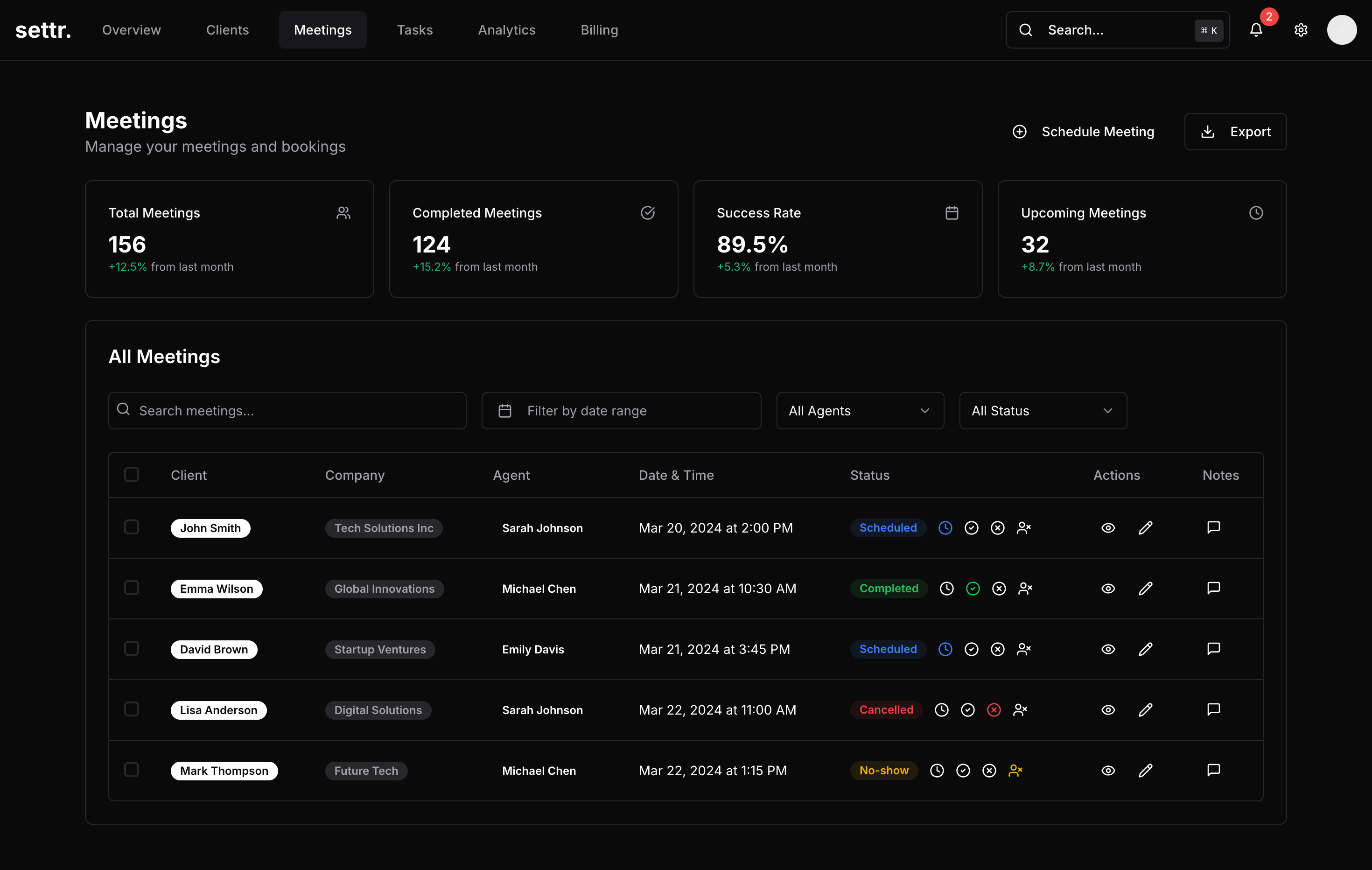Expand the All Agents dropdown
This screenshot has height=870, width=1372.
[860, 411]
